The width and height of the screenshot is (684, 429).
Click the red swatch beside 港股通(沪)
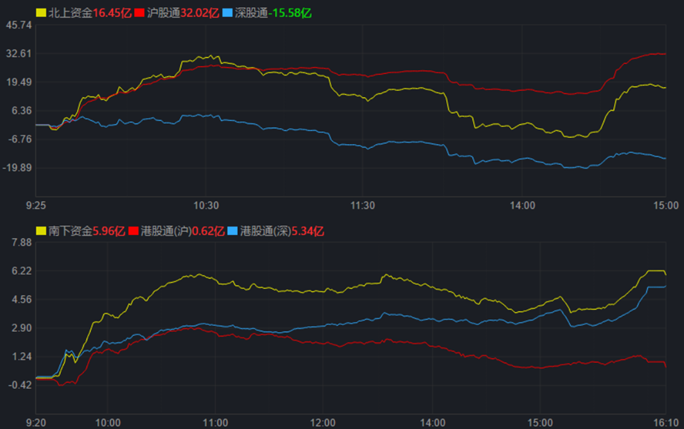[x=133, y=231]
